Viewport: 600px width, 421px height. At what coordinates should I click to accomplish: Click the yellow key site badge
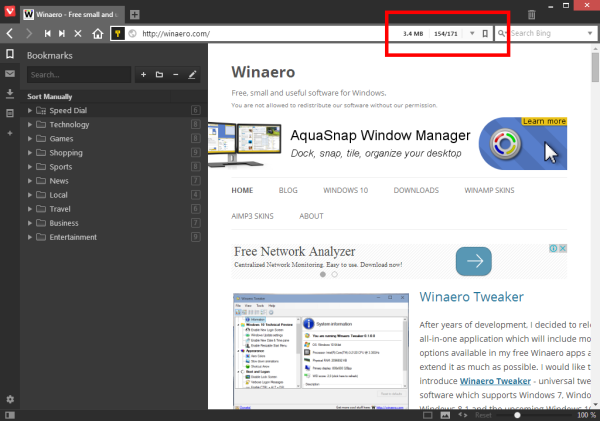[x=118, y=34]
